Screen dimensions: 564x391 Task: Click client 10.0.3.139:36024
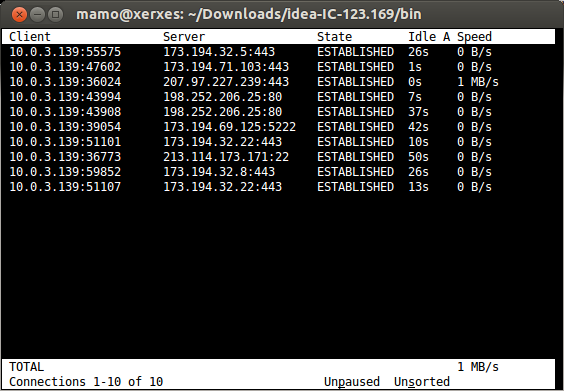coord(65,82)
